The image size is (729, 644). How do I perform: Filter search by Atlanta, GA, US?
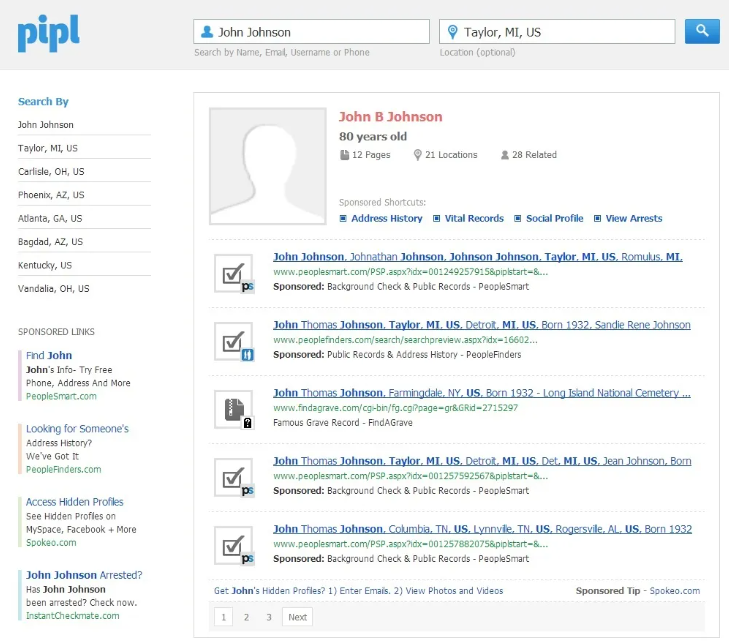(x=50, y=219)
